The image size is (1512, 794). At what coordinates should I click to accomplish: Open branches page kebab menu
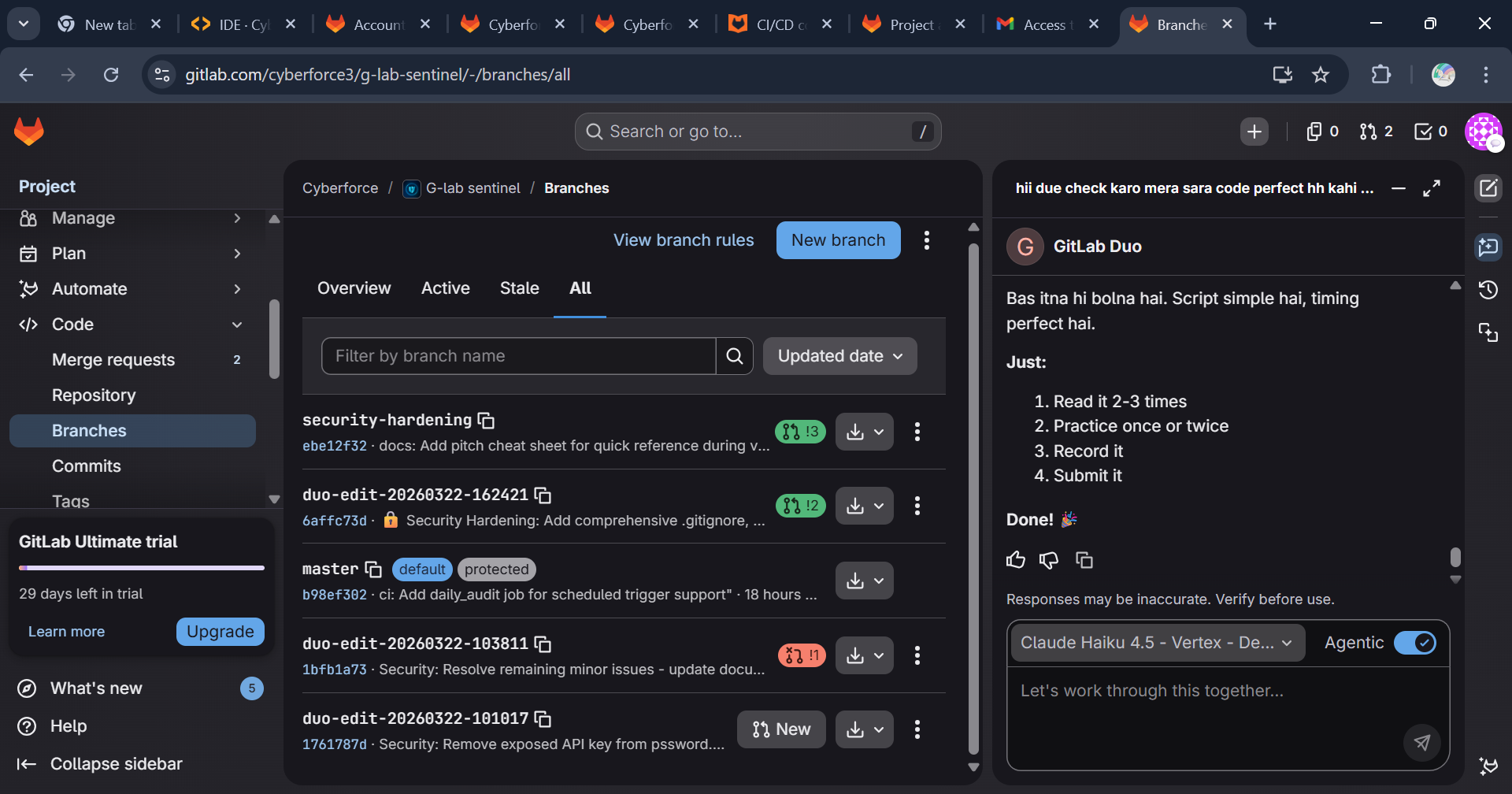(927, 240)
